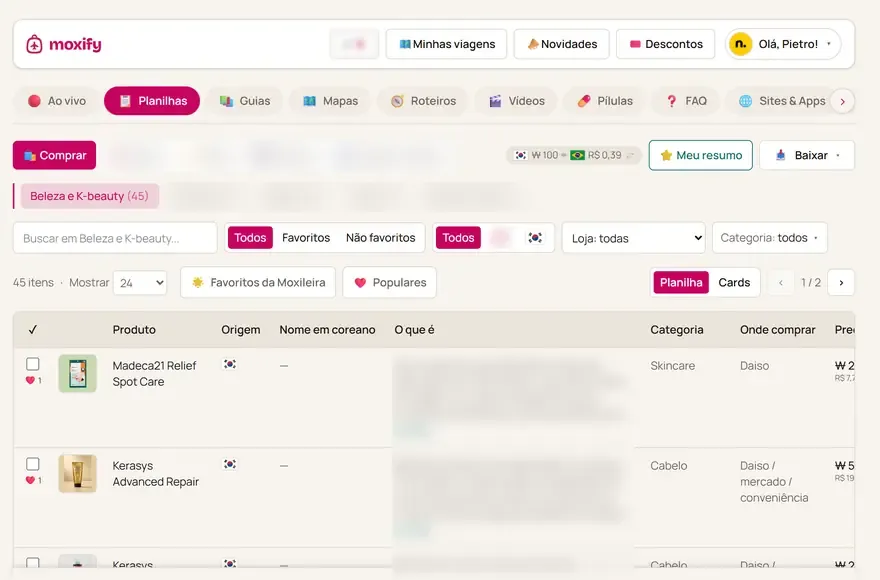The image size is (880, 580).
Task: Click heart icon on Kerasys Advanced Repair row
Action: tap(30, 480)
